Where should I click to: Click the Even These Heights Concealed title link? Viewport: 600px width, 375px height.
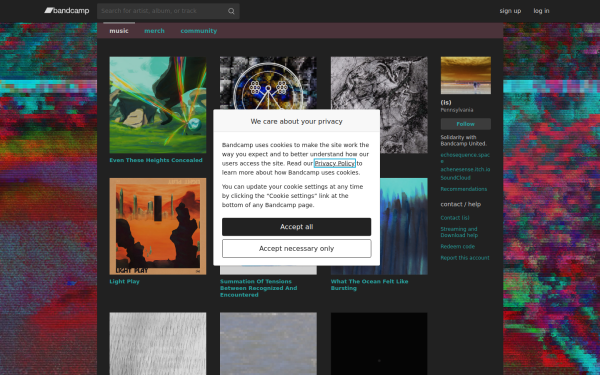coord(156,160)
